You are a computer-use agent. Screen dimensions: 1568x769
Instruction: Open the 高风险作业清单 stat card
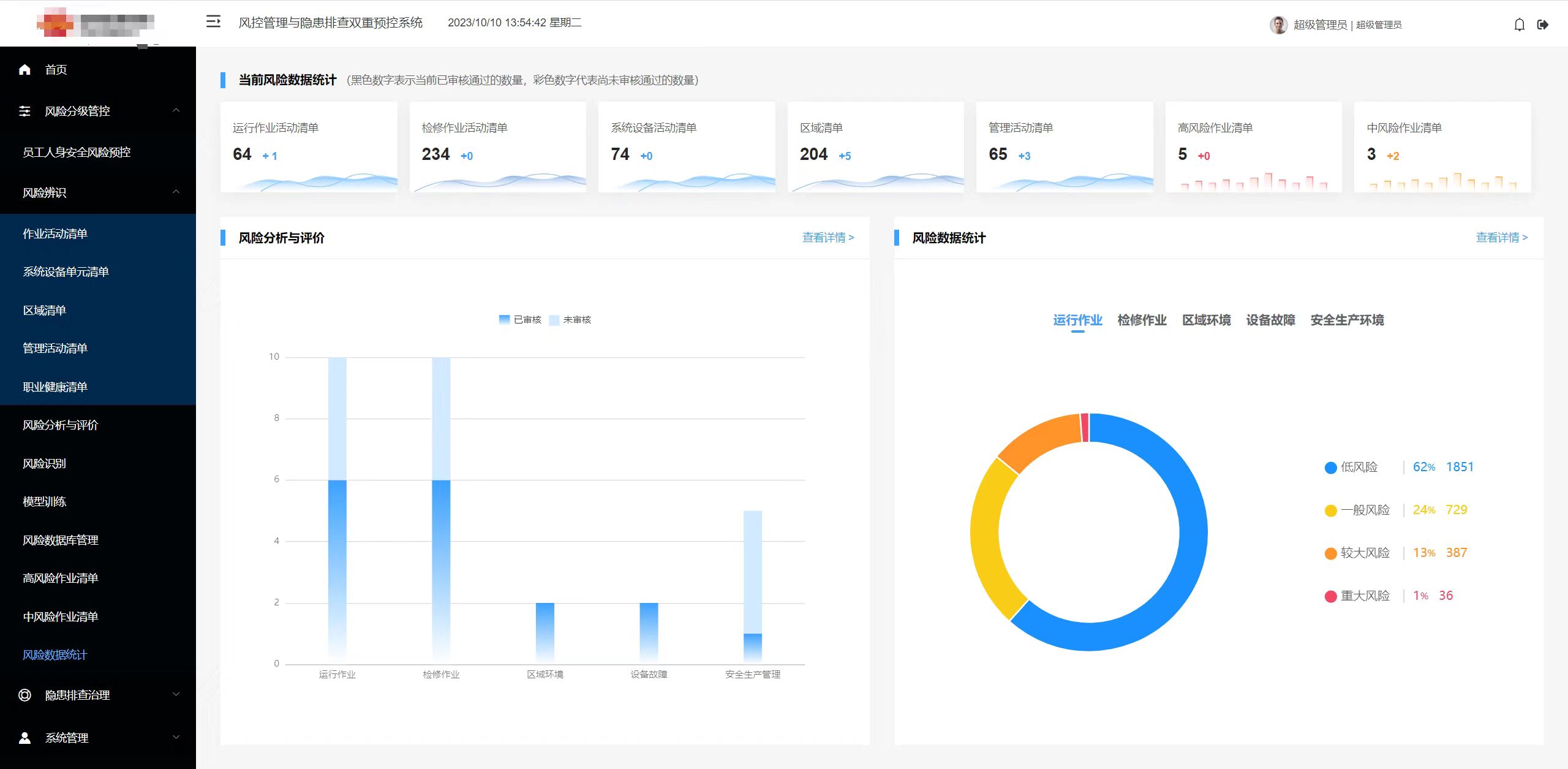pos(1254,147)
